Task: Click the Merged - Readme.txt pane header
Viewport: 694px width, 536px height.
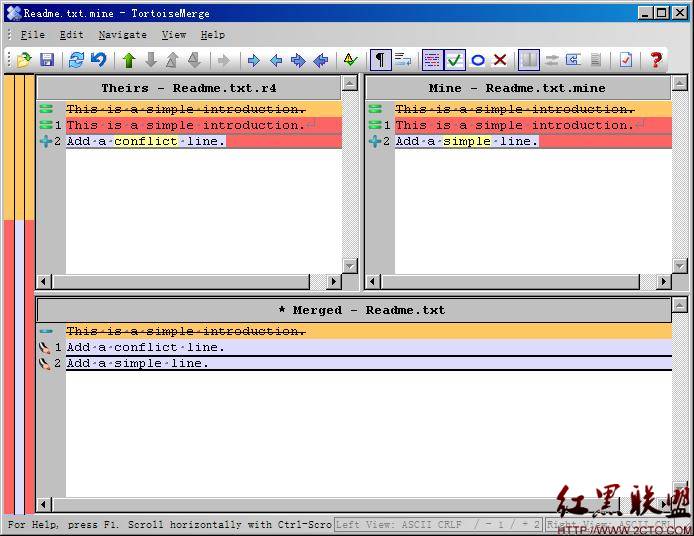Action: [354, 310]
